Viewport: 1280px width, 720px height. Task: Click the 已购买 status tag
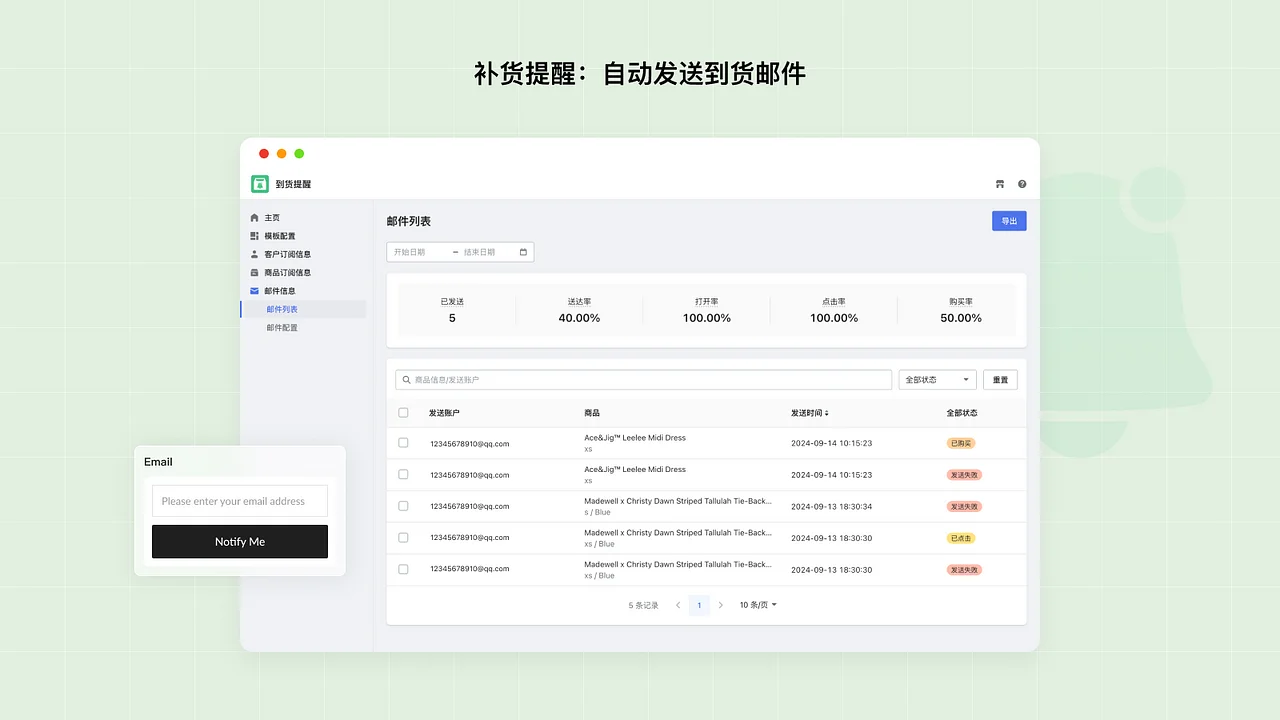point(961,443)
